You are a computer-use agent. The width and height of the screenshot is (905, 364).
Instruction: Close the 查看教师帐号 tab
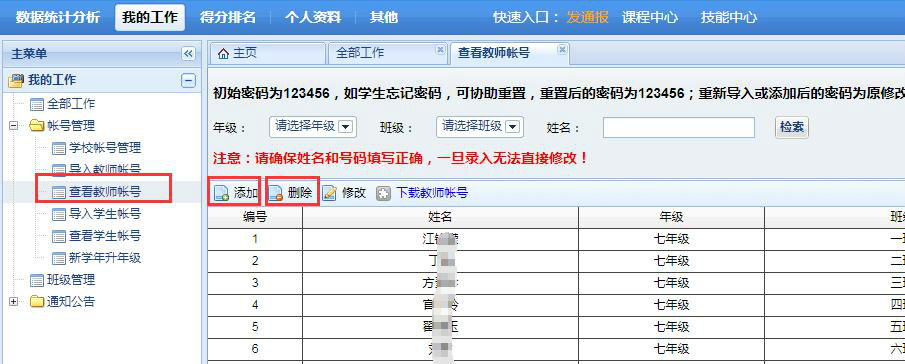click(x=561, y=49)
